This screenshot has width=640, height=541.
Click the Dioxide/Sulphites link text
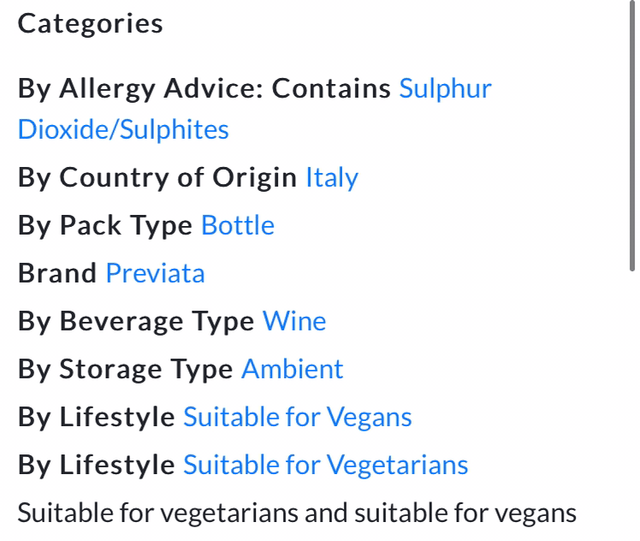tap(123, 130)
